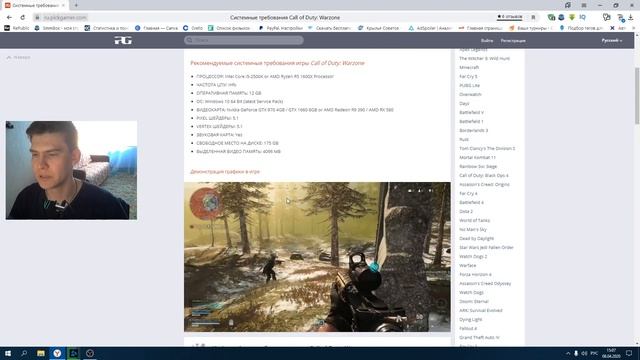Open the Rust link in sidebar
Viewport: 640px width, 360px height.
(x=464, y=139)
